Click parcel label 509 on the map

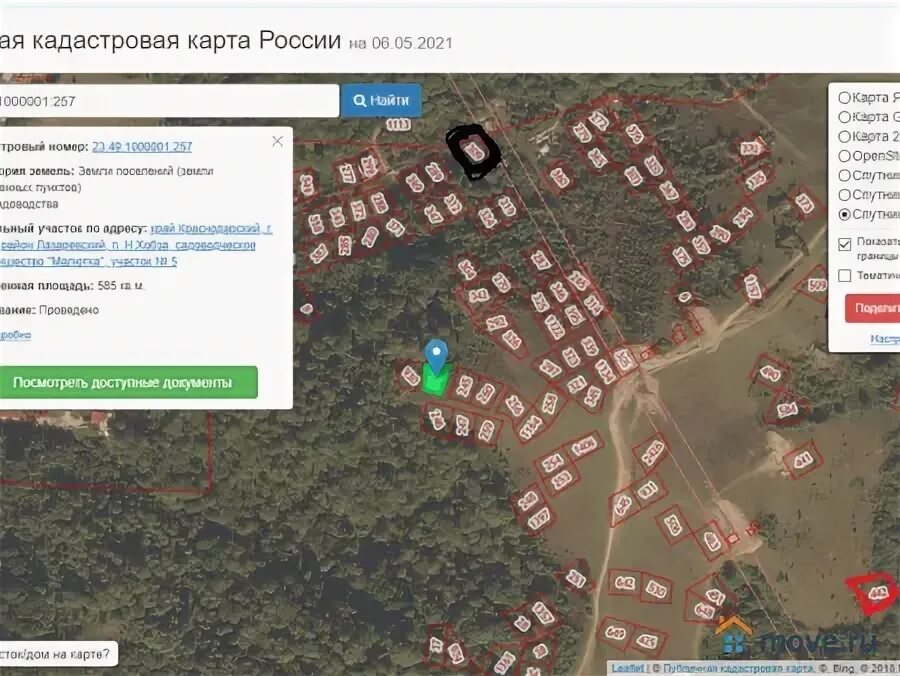pyautogui.click(x=817, y=285)
